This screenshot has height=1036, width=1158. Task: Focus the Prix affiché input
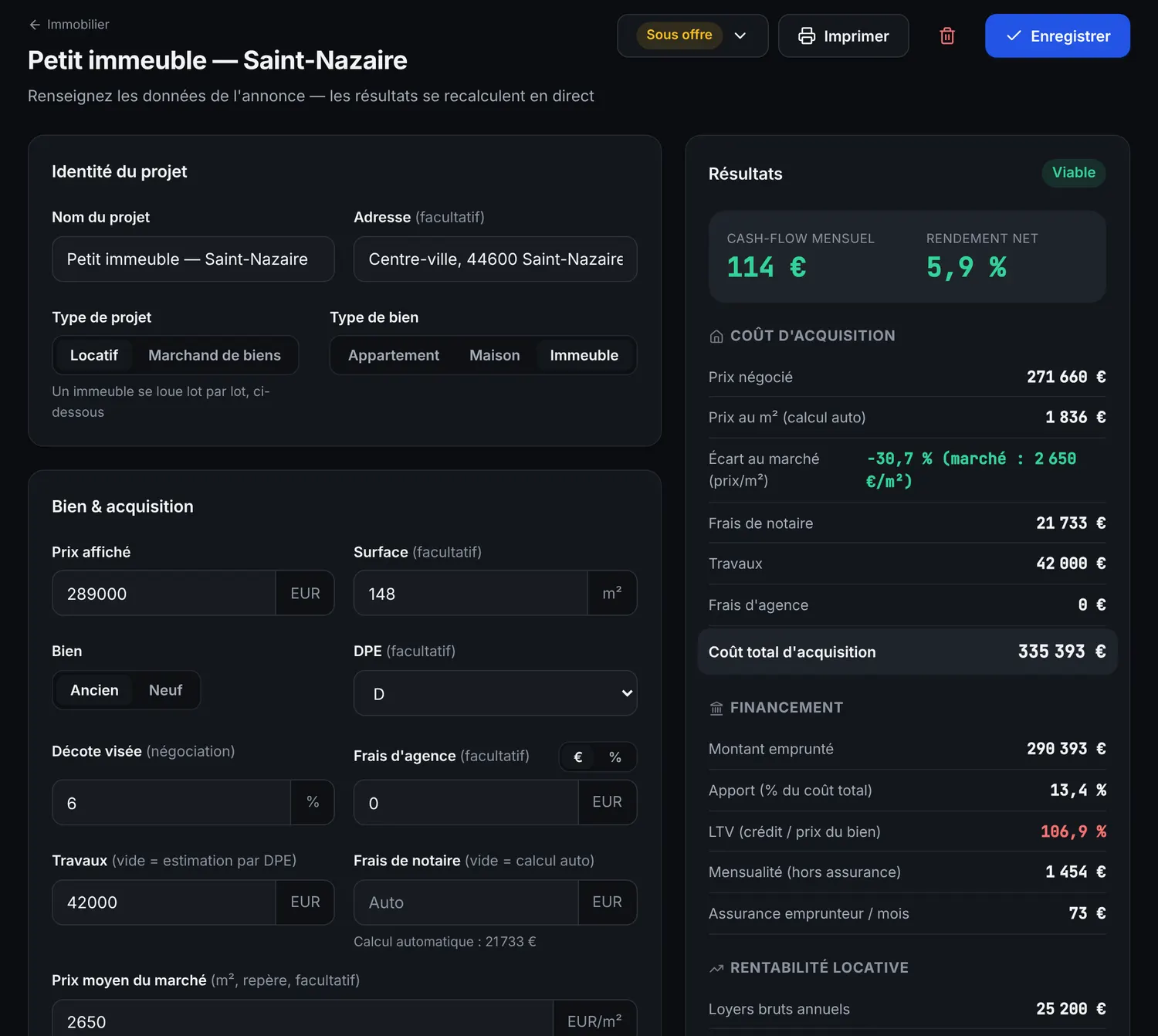[x=164, y=593]
